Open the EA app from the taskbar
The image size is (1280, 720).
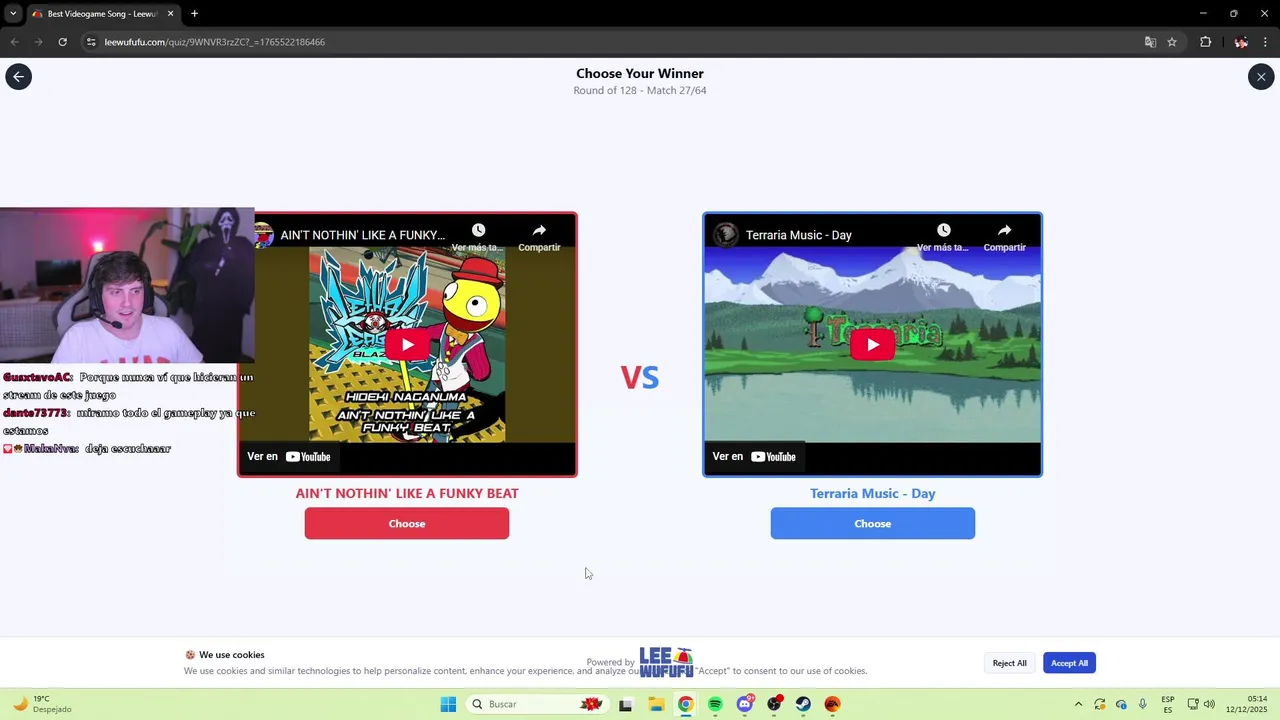(x=832, y=704)
